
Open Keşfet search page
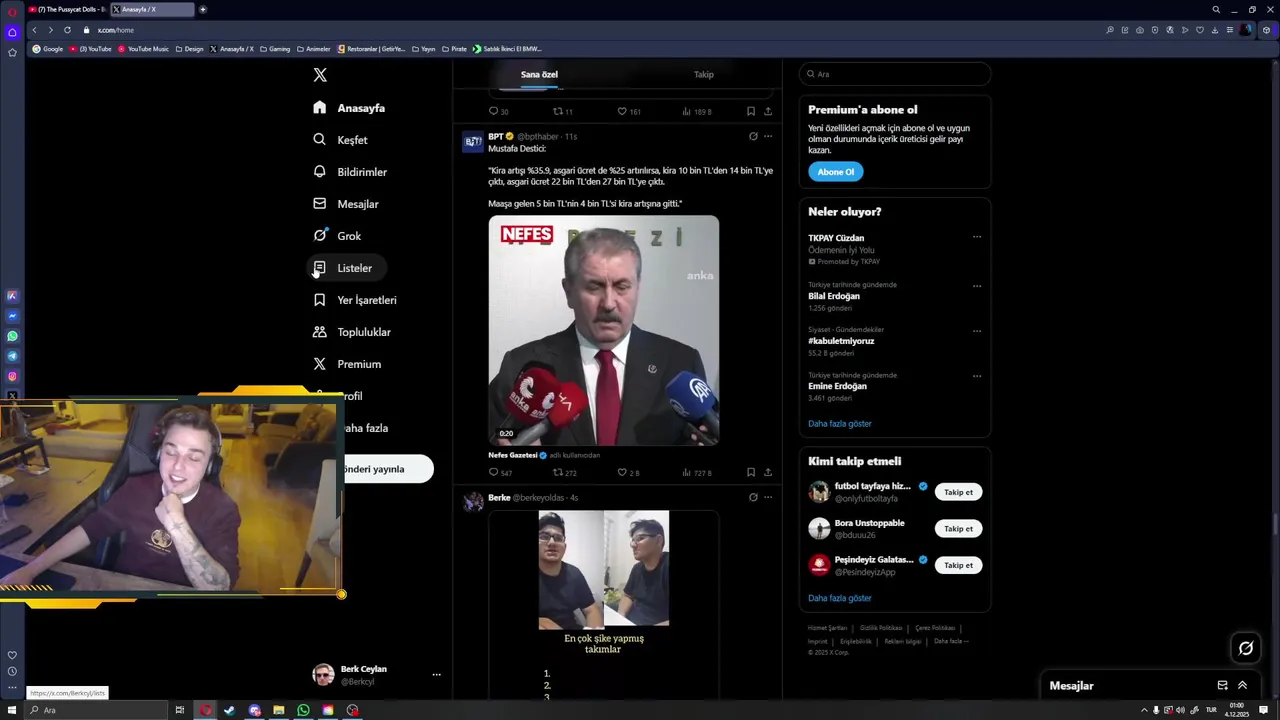[340, 140]
